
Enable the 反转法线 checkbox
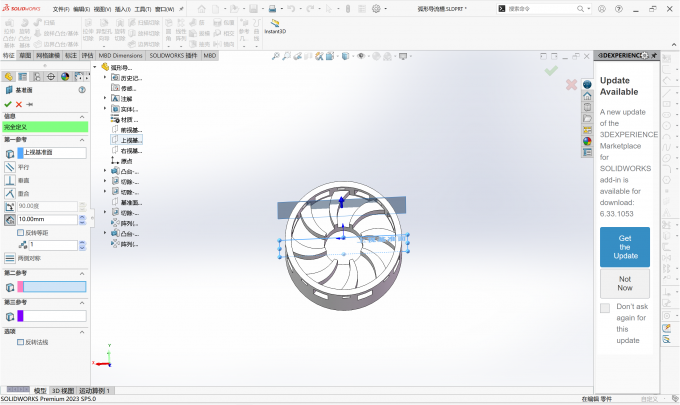20,342
